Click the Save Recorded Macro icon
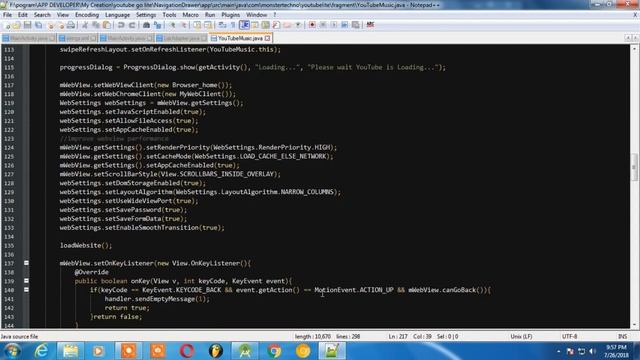The image size is (640, 360). [356, 25]
